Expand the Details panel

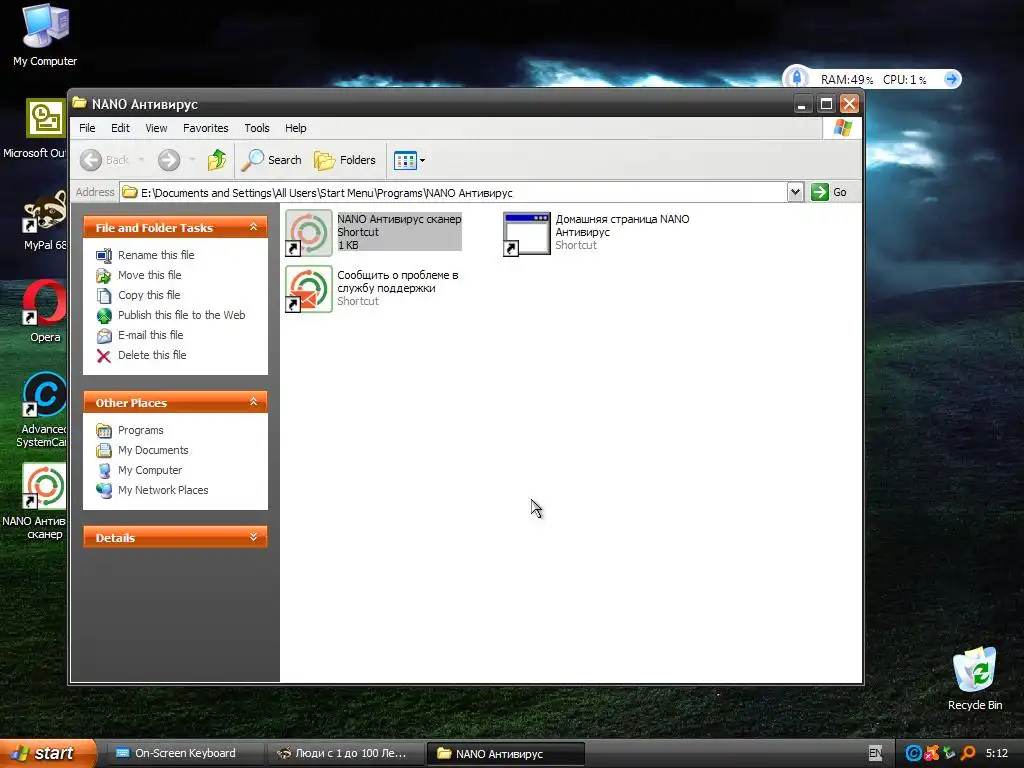click(x=253, y=537)
